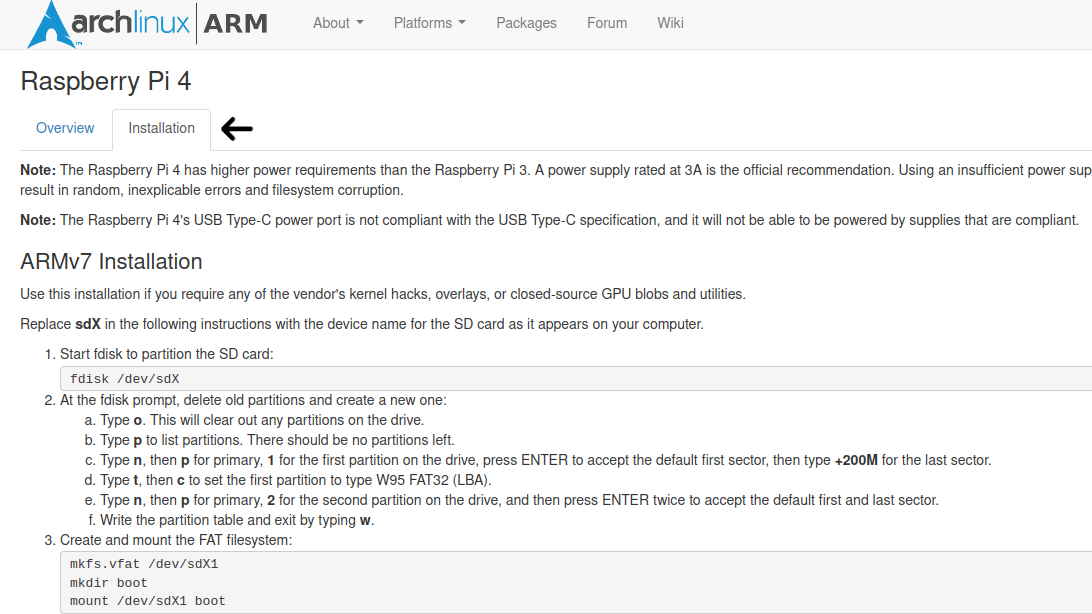
Task: Switch to the Overview tab
Action: [x=65, y=128]
